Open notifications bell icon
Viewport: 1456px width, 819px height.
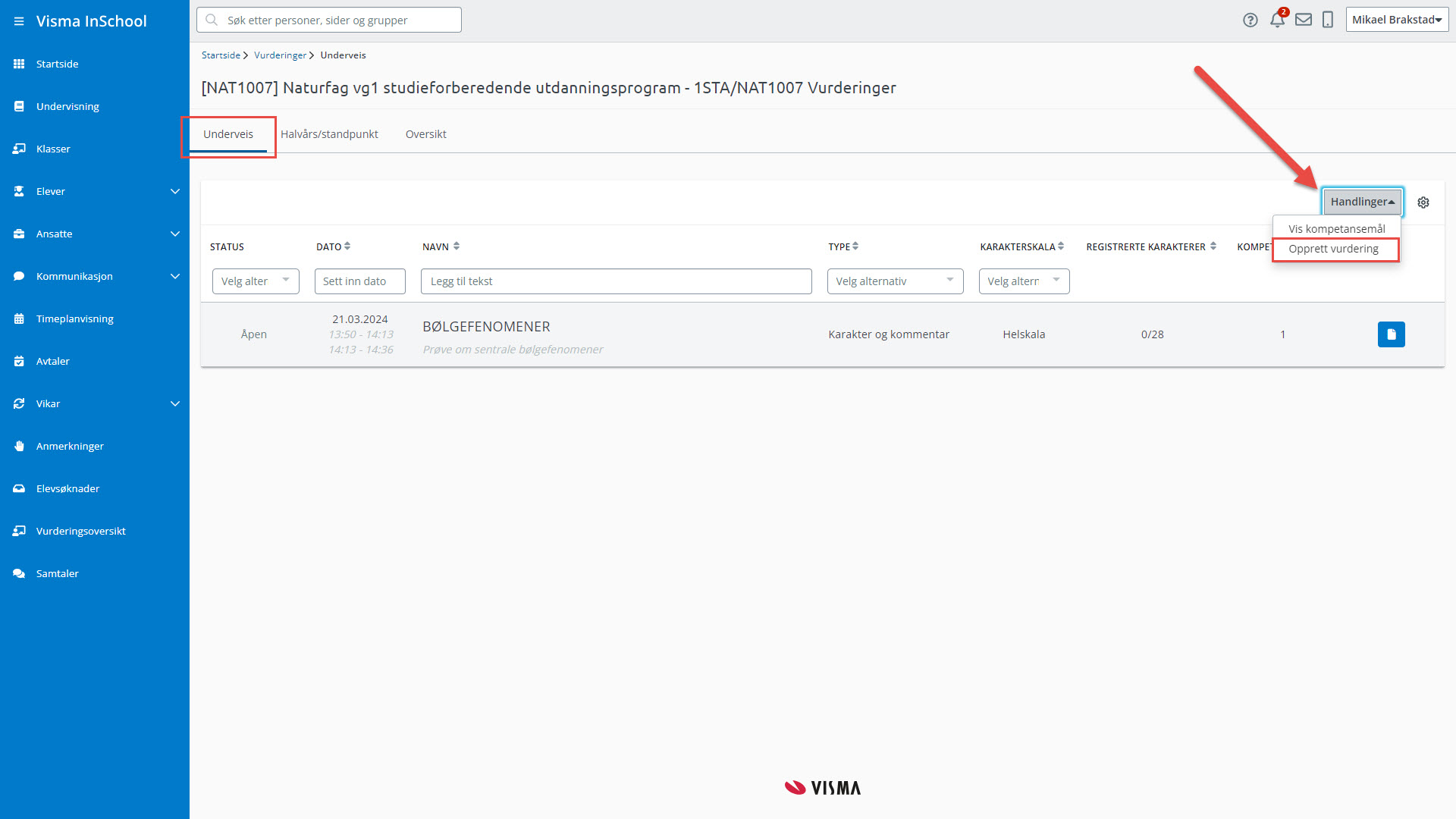coord(1278,20)
